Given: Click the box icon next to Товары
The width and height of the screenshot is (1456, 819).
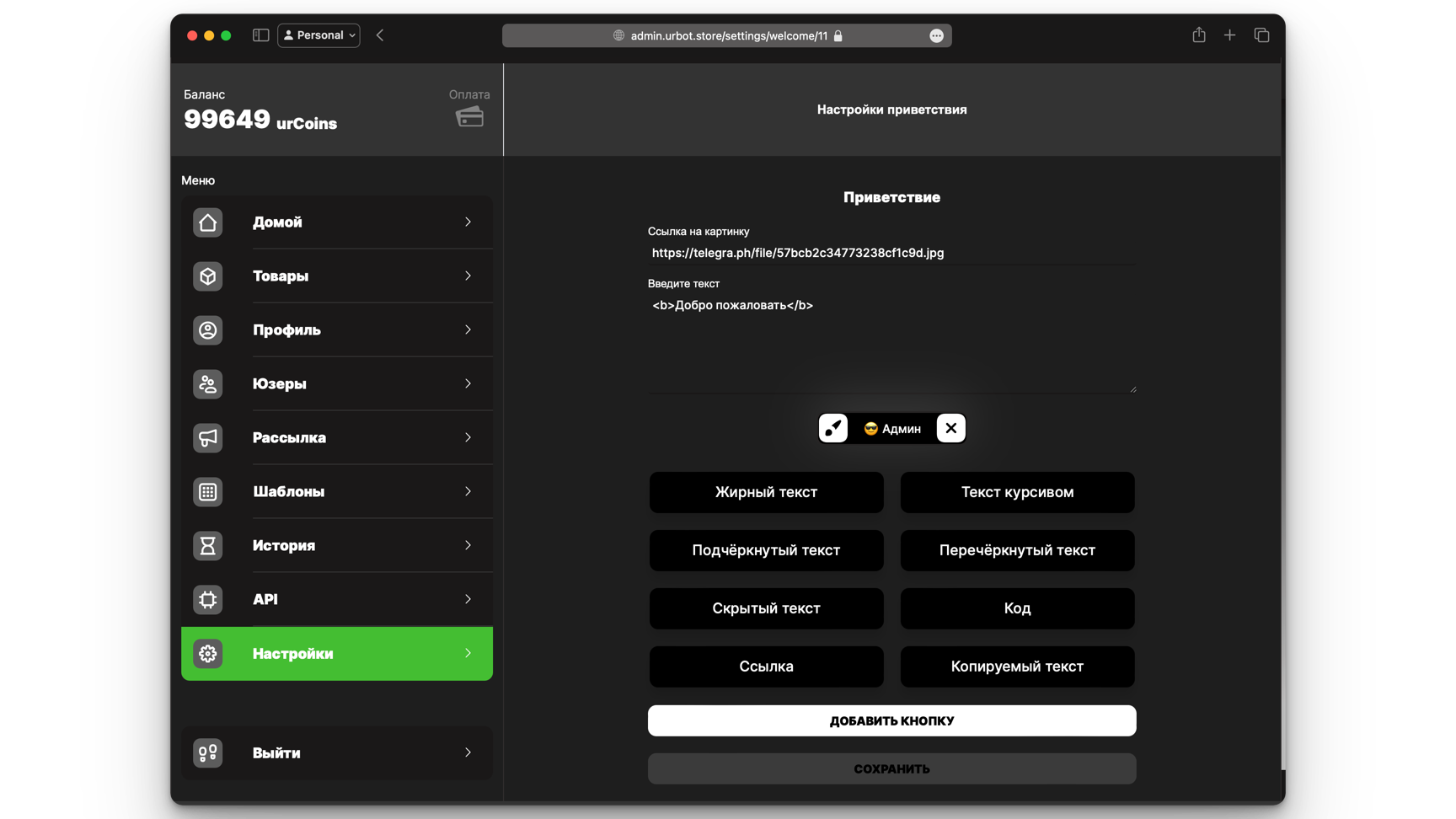Looking at the screenshot, I should coord(207,276).
